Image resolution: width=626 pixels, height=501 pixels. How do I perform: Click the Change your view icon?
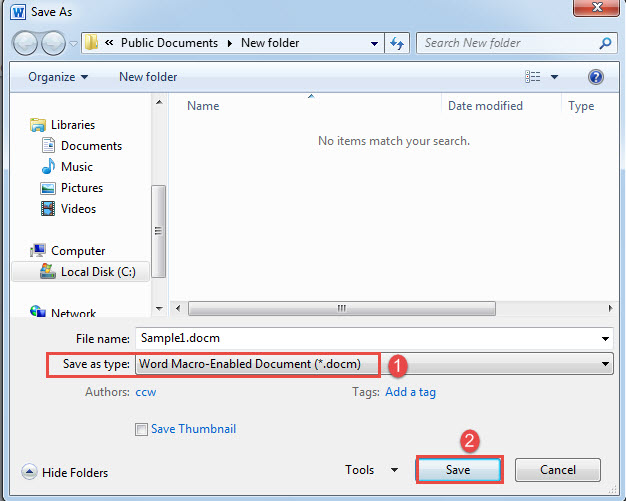point(534,77)
